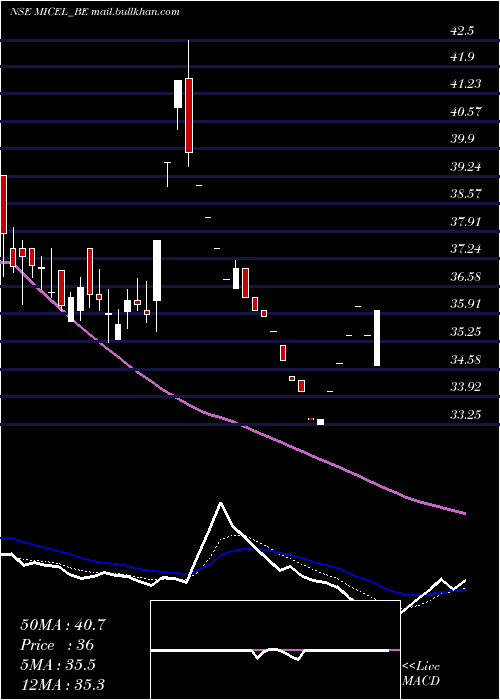500x700 pixels.
Task: Select the 39.24 price axis label
Action: [x=466, y=167]
